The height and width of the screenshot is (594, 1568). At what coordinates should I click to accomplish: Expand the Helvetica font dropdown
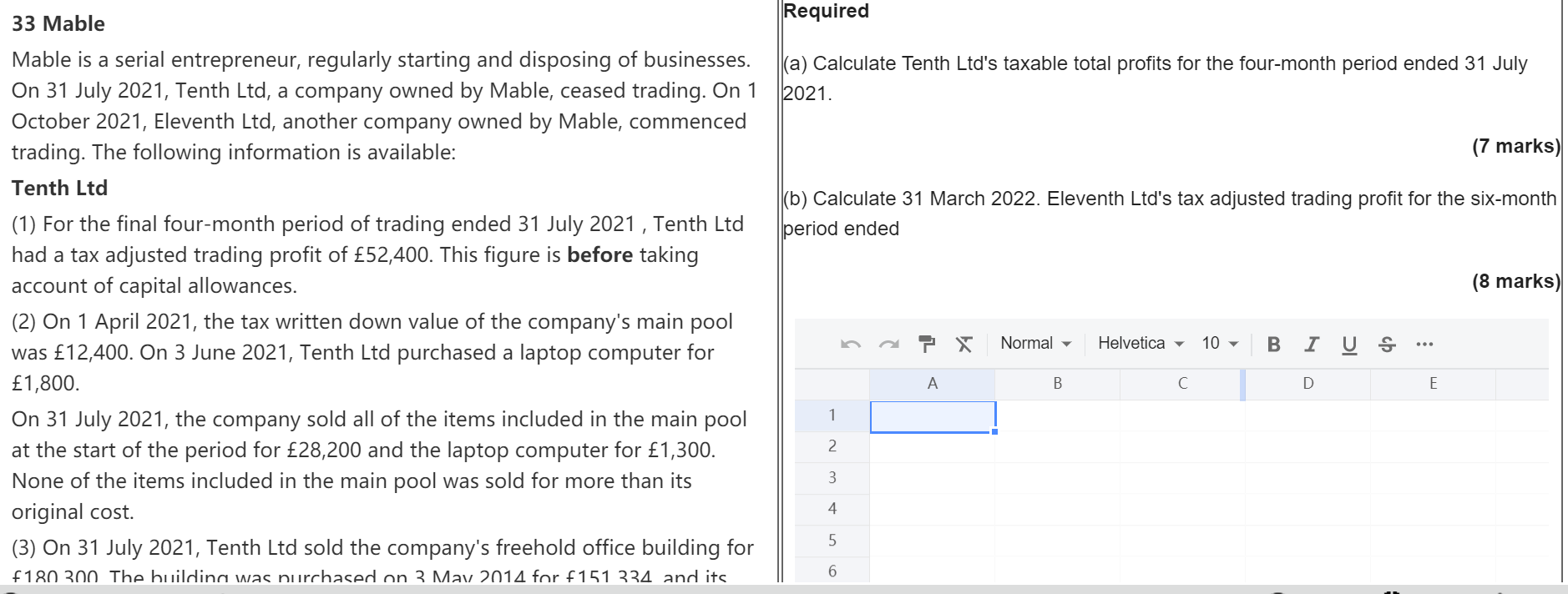tap(1141, 344)
